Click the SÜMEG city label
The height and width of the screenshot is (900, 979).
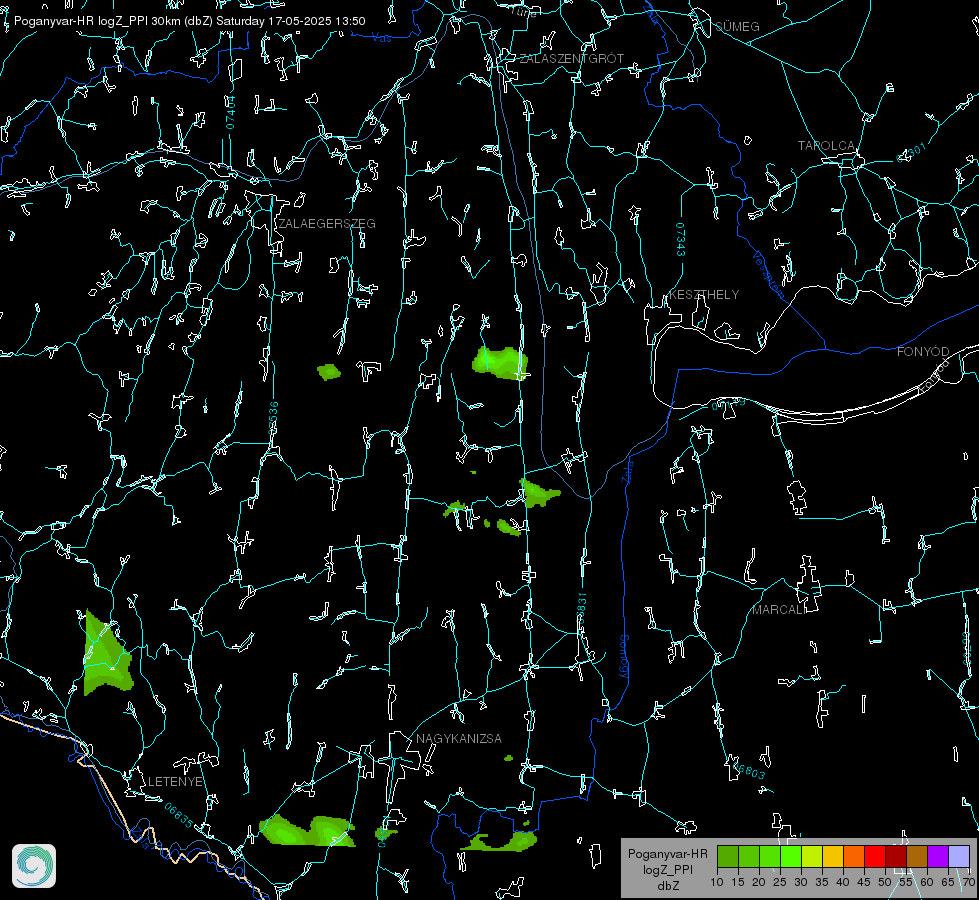[737, 26]
